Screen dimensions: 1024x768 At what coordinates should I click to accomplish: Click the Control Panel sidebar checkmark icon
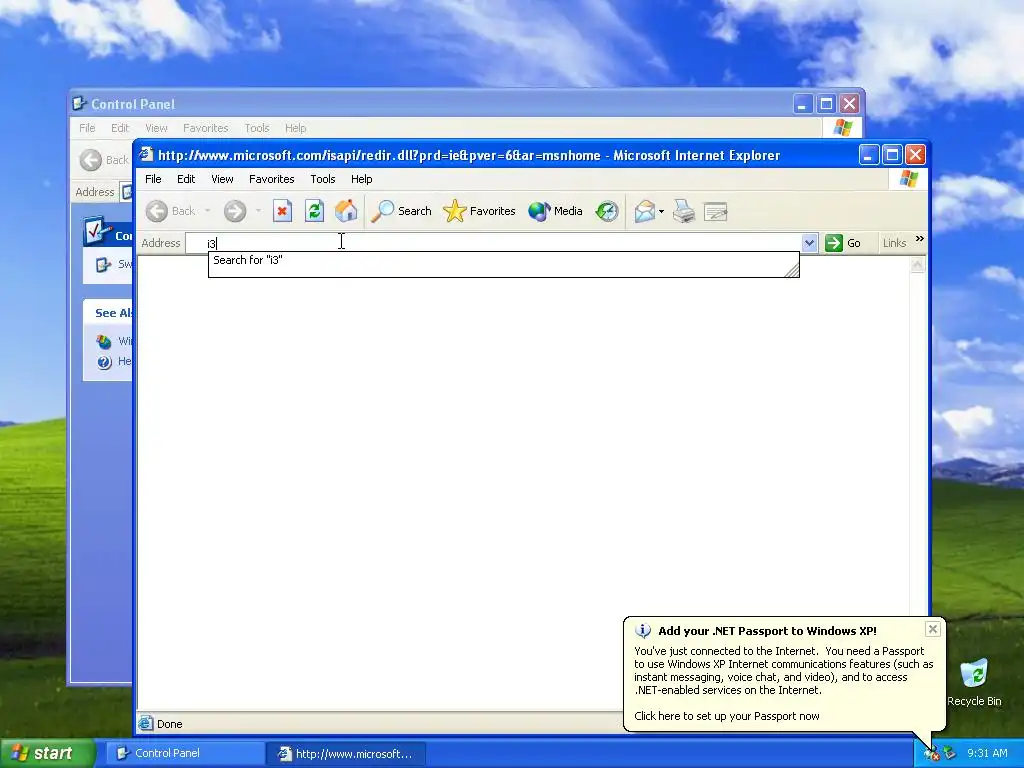click(x=97, y=232)
